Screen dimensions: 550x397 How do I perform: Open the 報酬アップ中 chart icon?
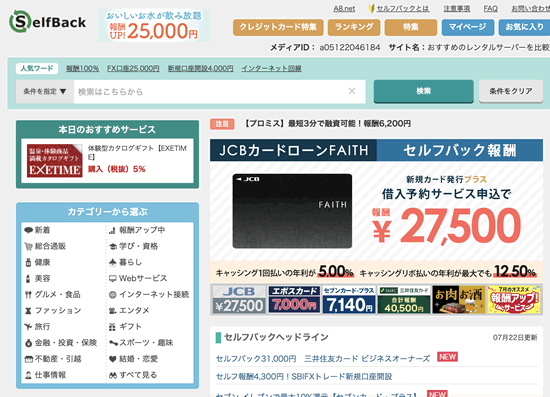112,230
